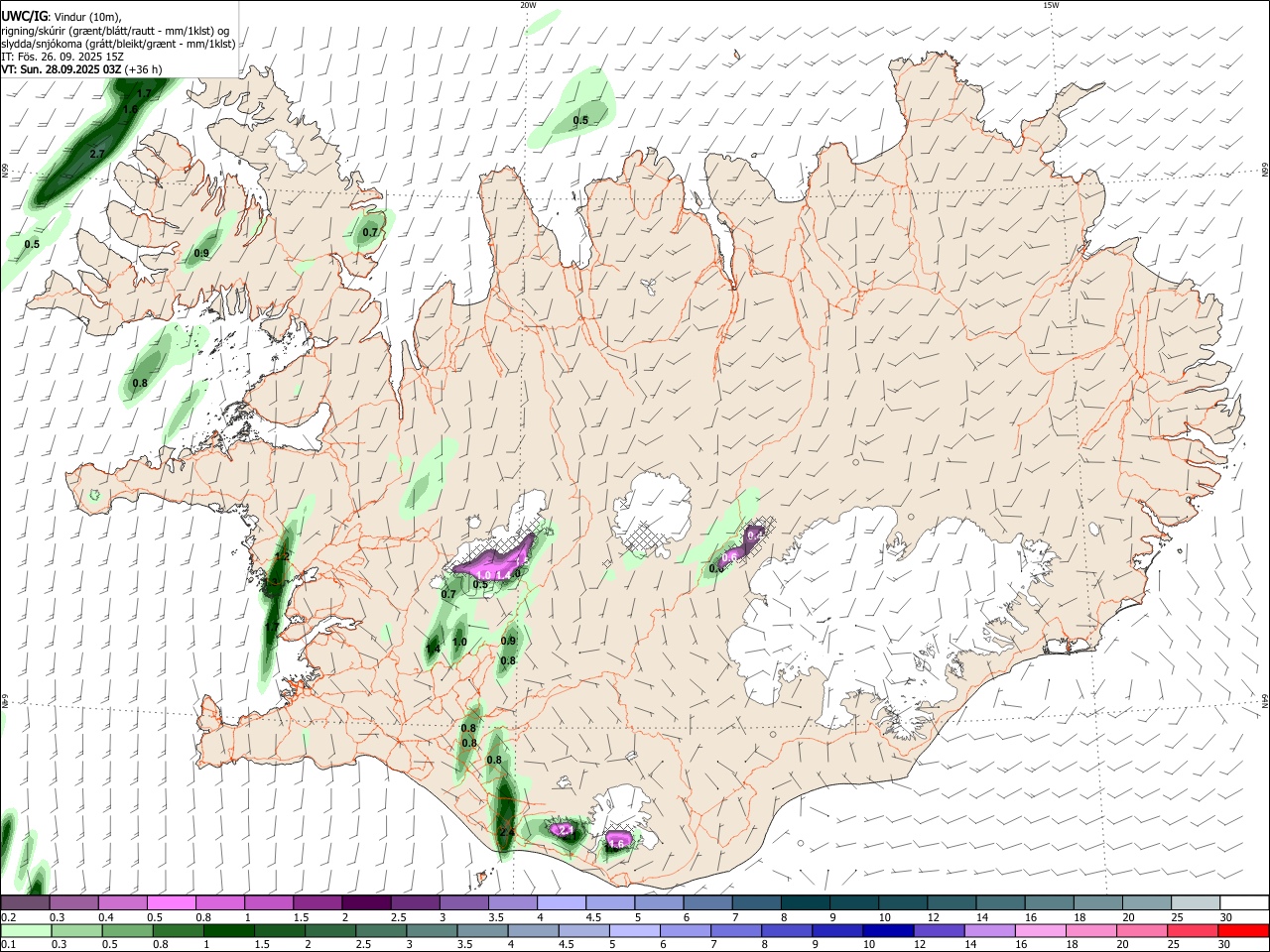Image resolution: width=1270 pixels, height=952 pixels.
Task: Pick the grey-blue swatch starting at 6, upper legend row
Action: [x=707, y=902]
